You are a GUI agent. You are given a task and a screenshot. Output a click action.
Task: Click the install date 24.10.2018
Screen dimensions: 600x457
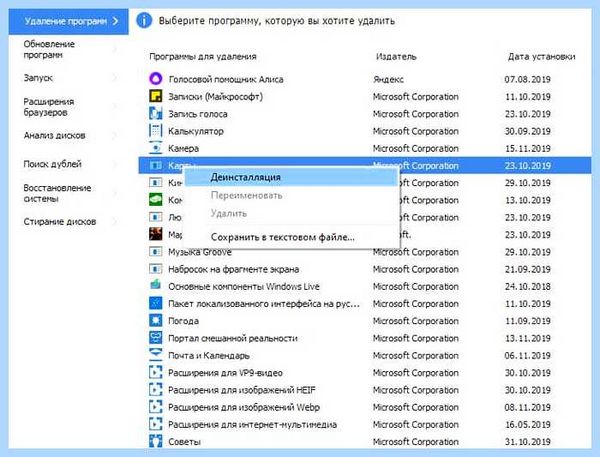point(527,286)
